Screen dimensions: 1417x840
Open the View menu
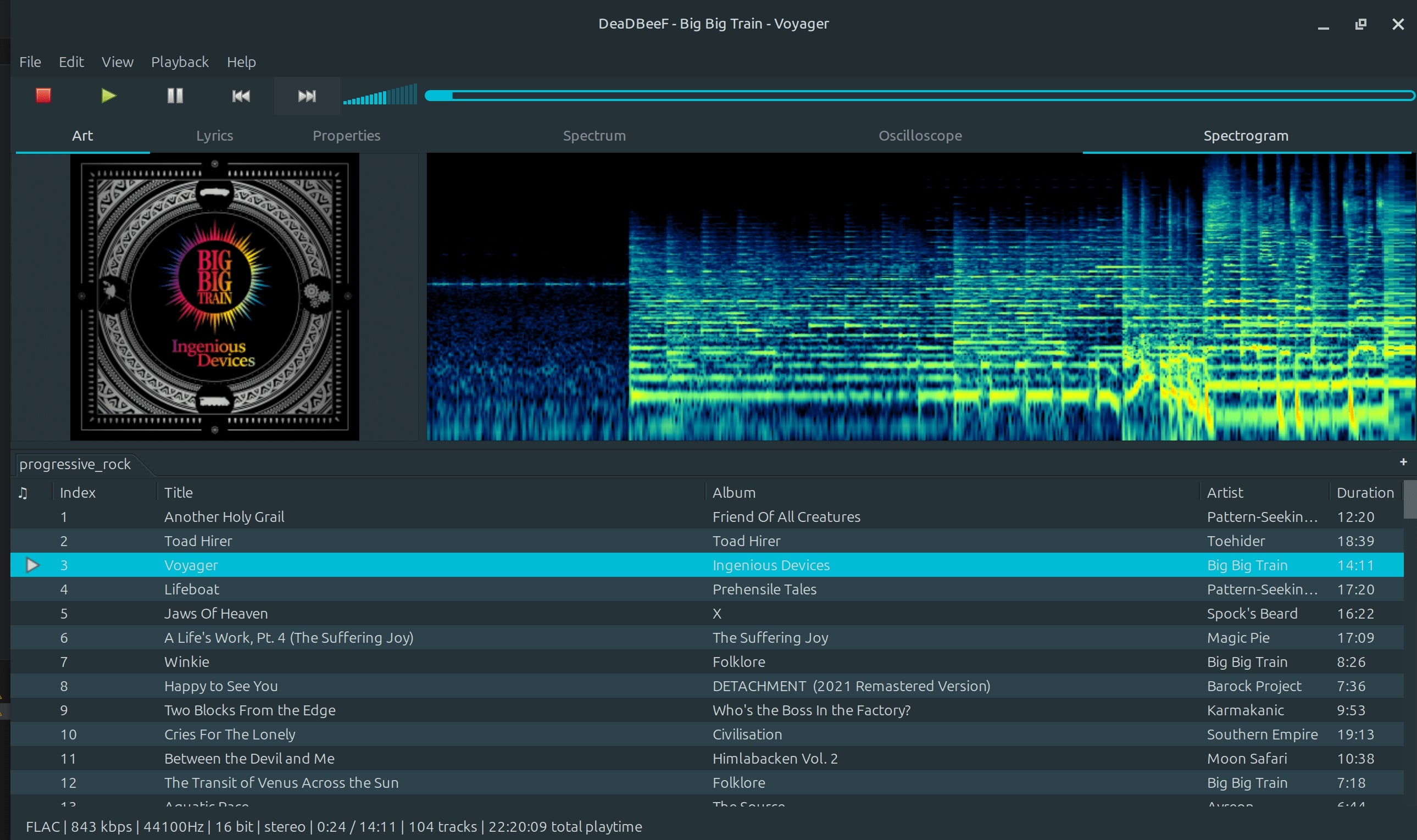pos(117,62)
